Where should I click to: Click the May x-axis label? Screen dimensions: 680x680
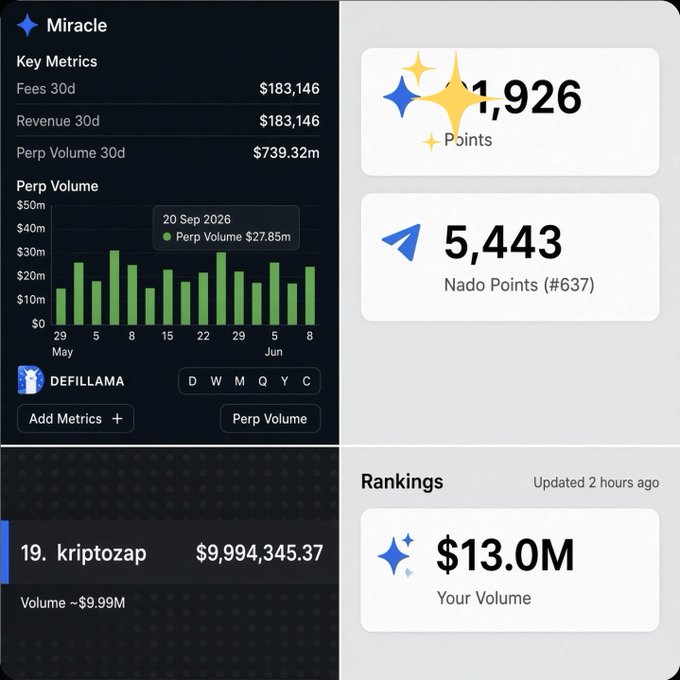pyautogui.click(x=62, y=352)
